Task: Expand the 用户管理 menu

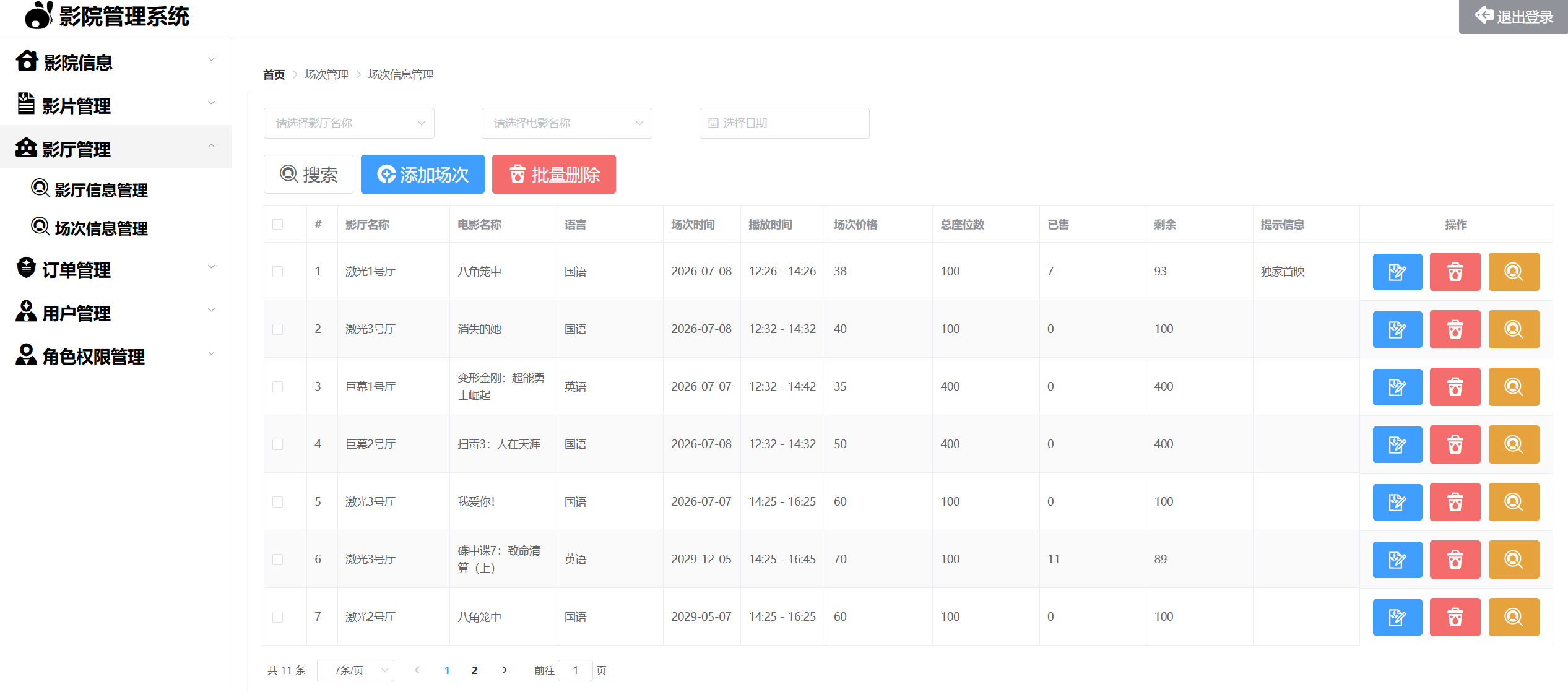Action: (x=116, y=311)
